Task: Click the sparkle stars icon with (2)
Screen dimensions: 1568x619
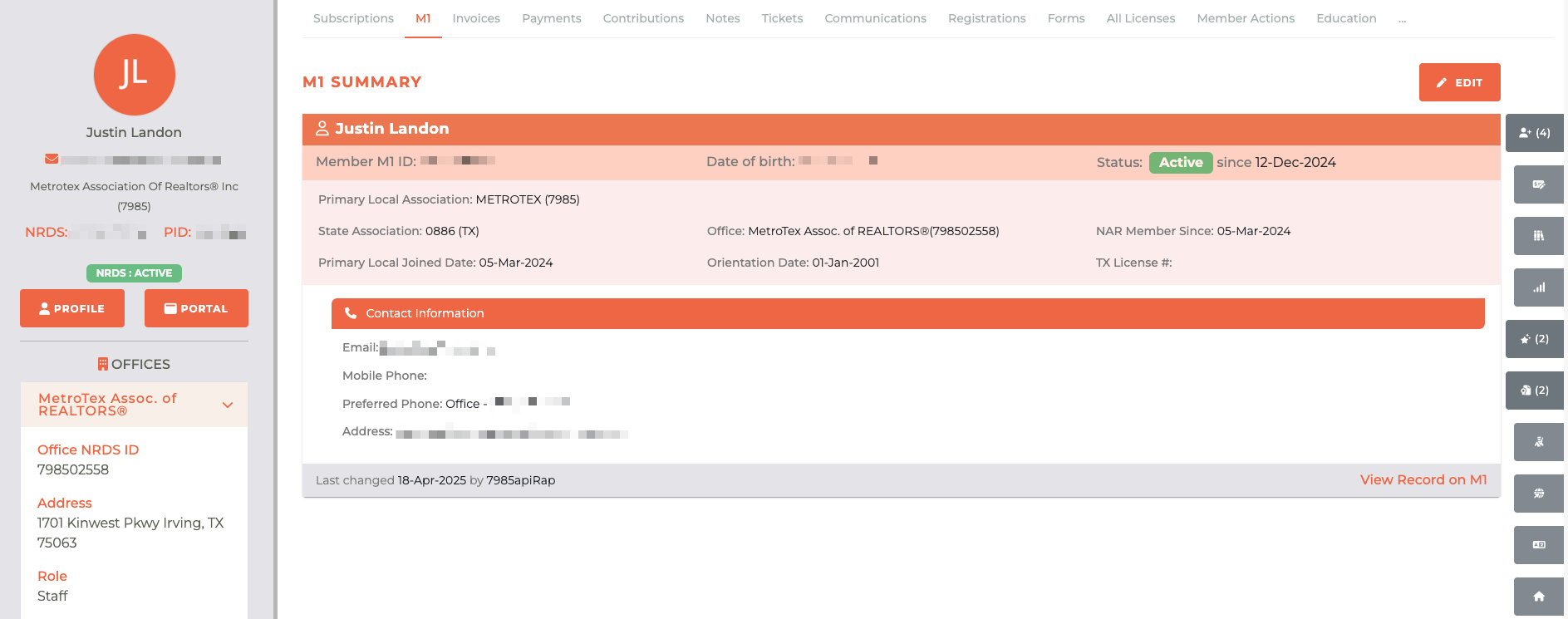Action: (x=1534, y=339)
